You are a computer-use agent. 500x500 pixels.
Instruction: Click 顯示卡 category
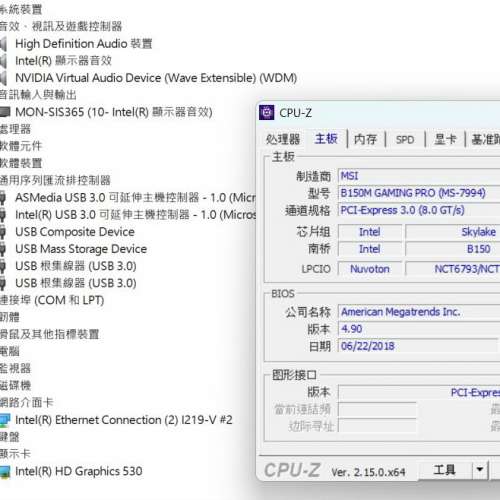[15, 454]
